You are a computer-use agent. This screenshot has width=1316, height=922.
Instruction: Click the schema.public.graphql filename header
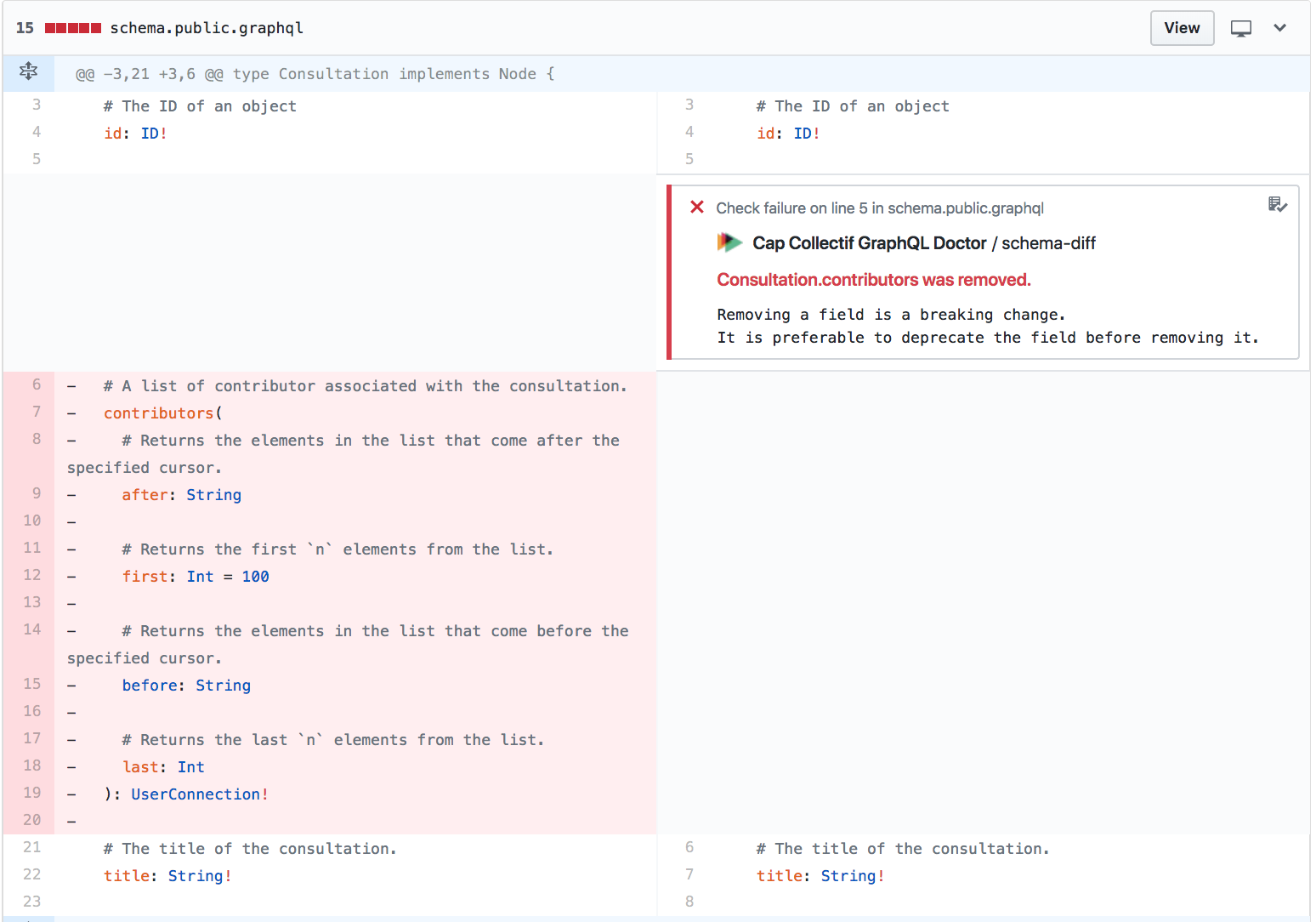pyautogui.click(x=207, y=27)
